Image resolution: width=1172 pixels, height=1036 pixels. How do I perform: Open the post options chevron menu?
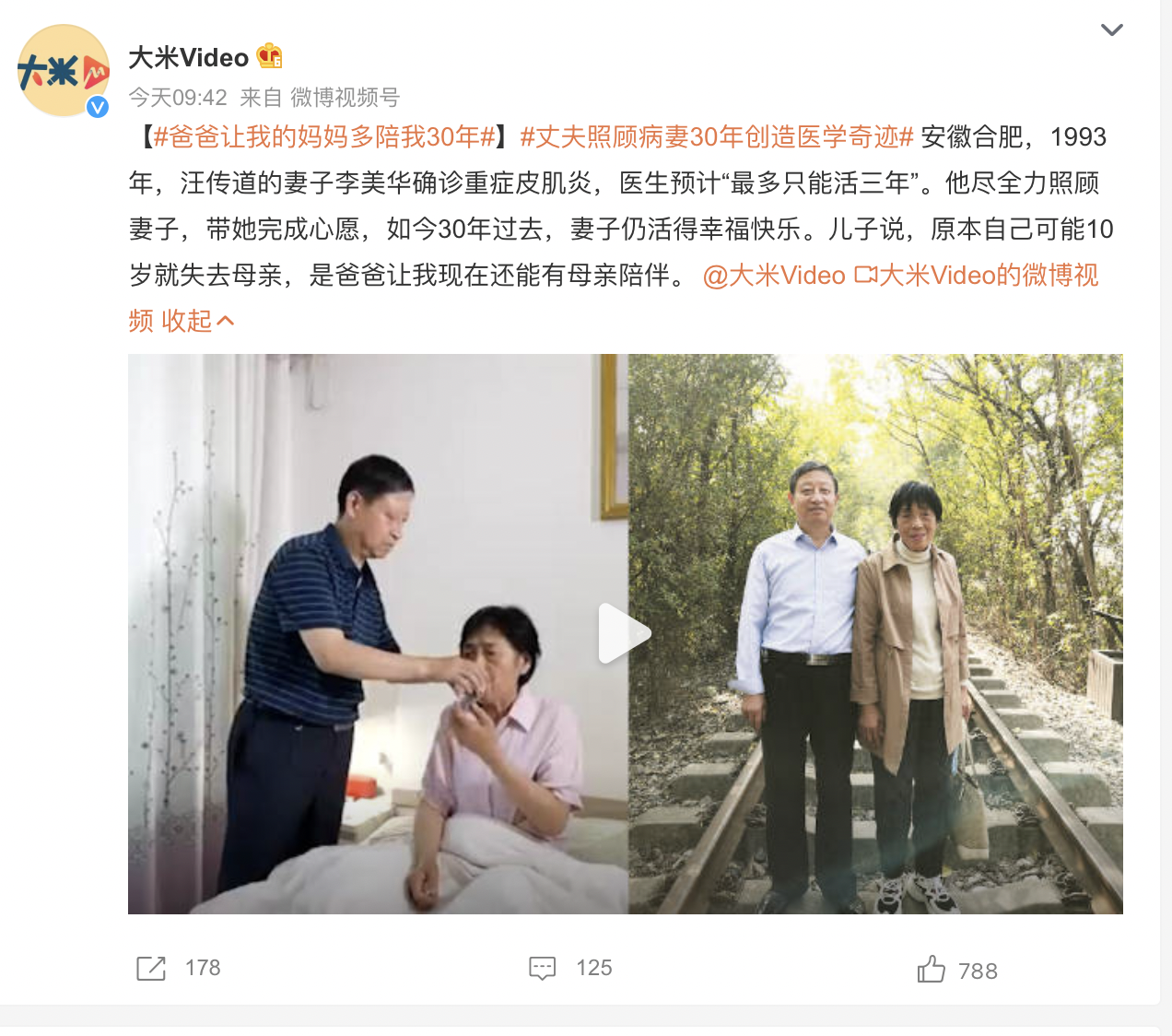(x=1112, y=29)
